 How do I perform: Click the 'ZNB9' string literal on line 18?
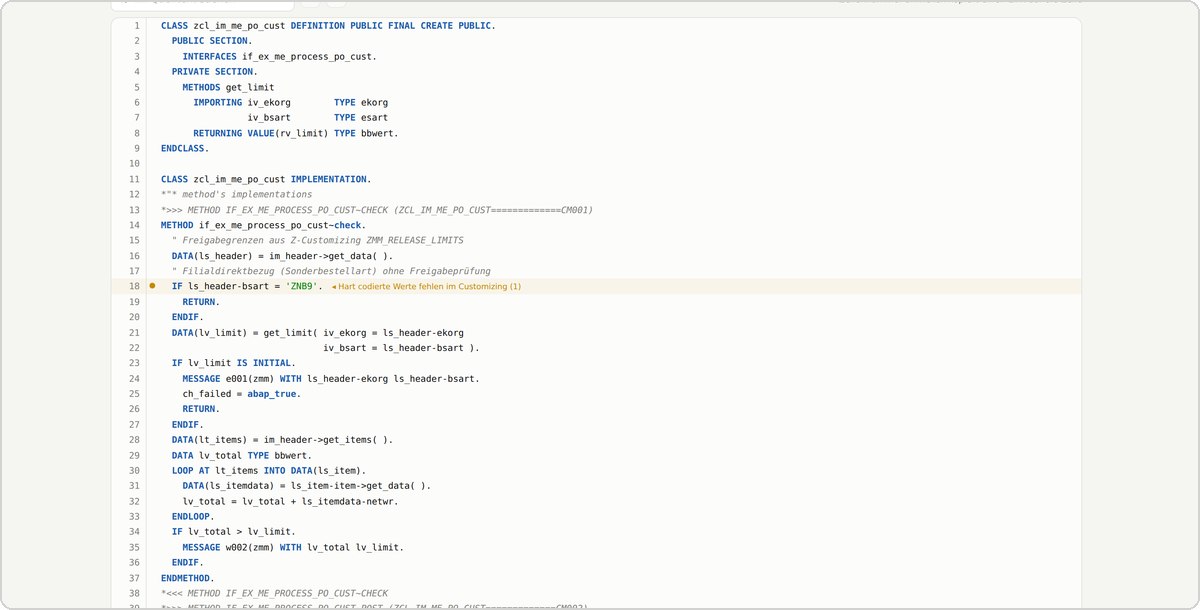(x=302, y=287)
